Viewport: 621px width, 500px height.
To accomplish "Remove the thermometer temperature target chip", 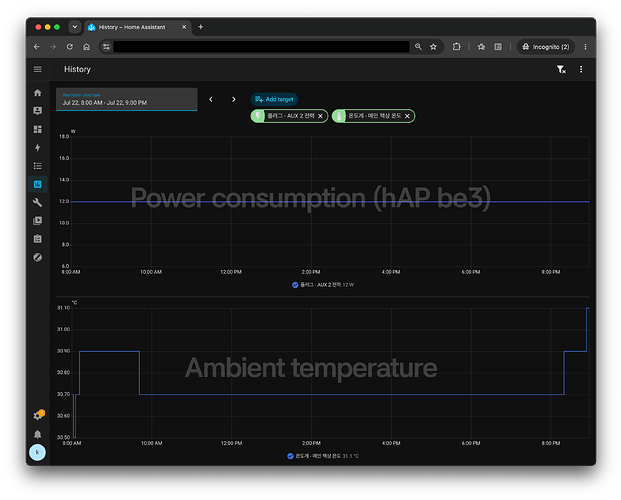I will coord(407,116).
